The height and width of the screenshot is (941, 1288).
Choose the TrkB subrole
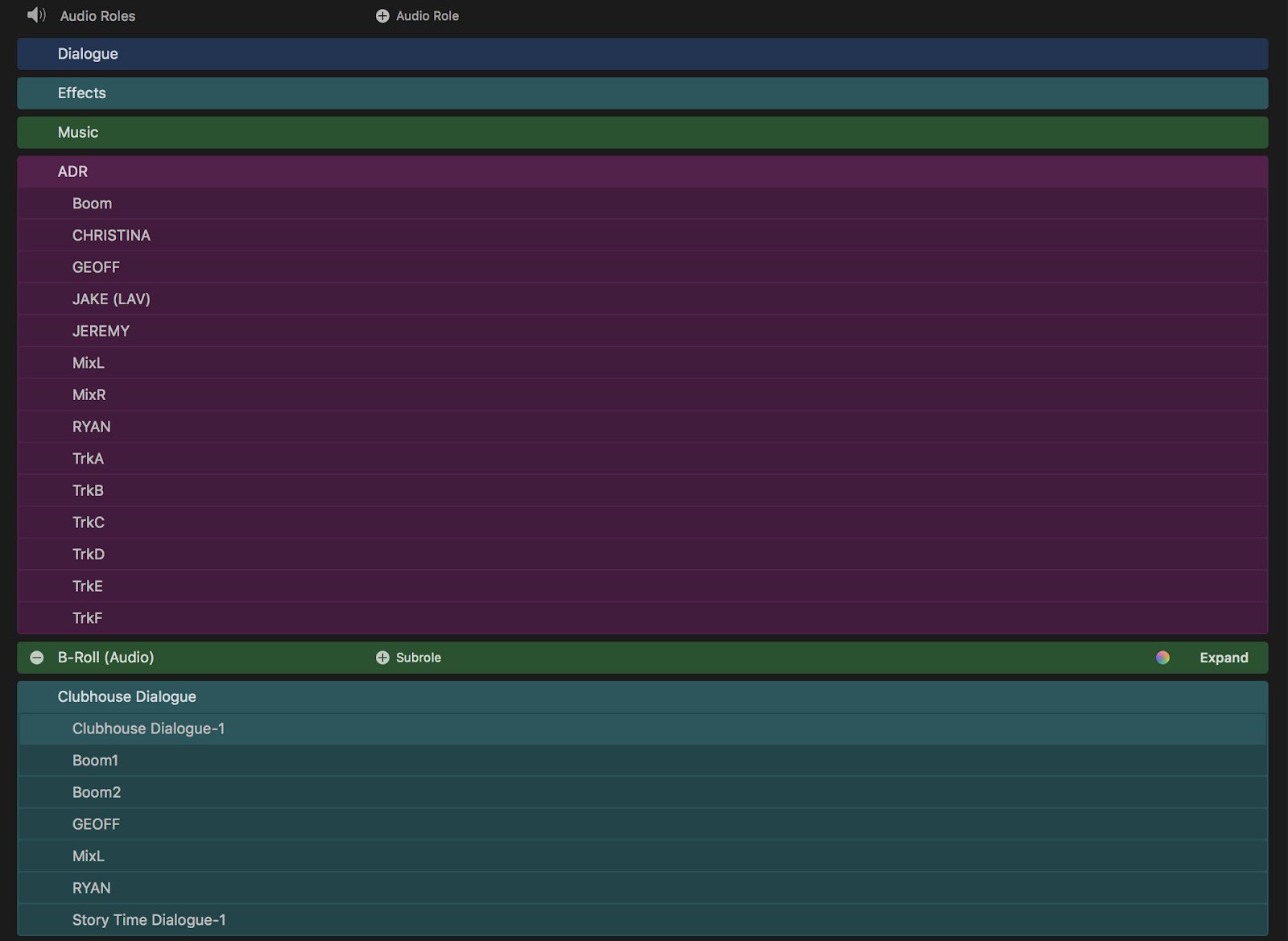[642, 490]
